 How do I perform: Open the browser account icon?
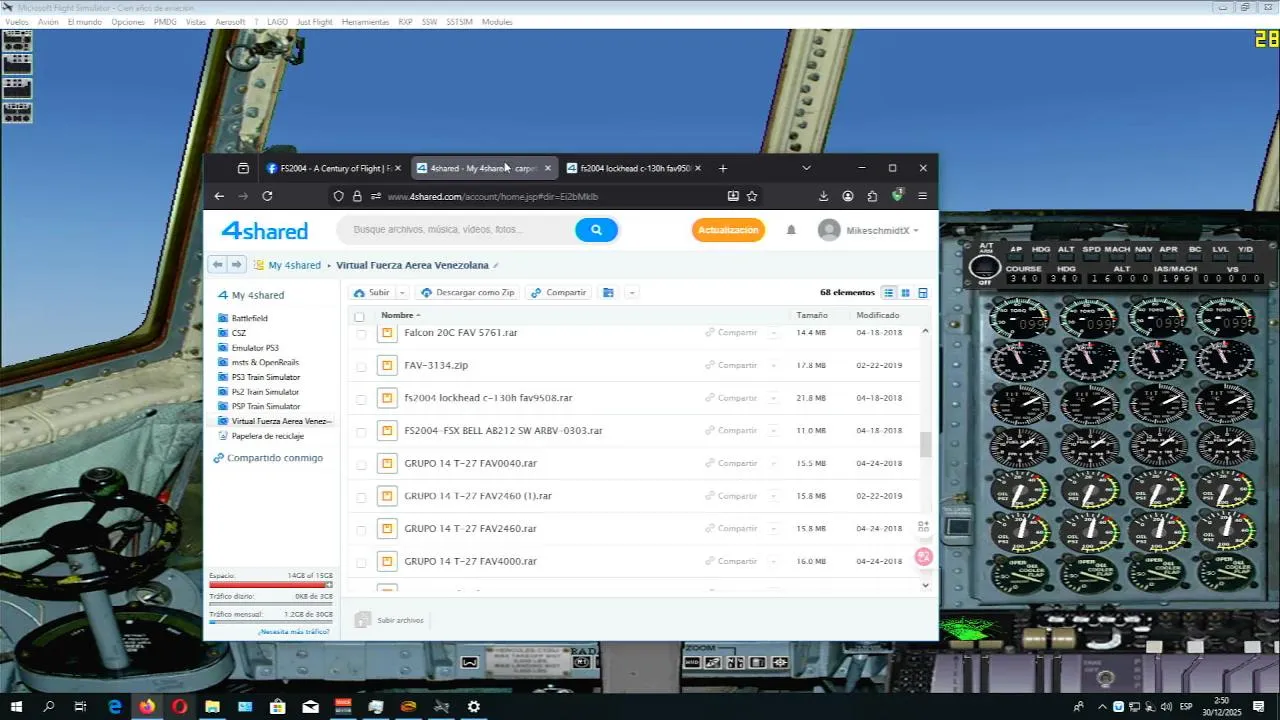pos(848,196)
